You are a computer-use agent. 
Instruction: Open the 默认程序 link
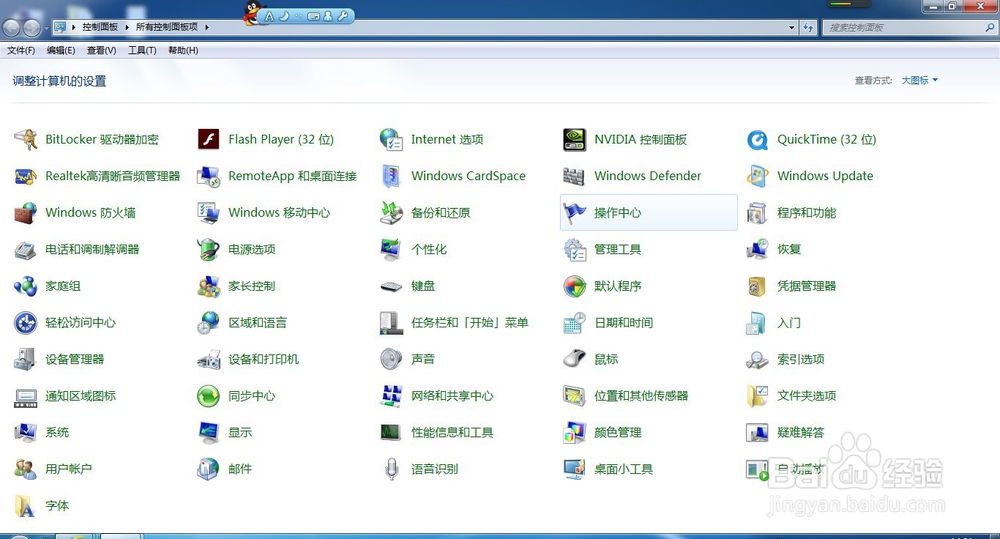point(617,286)
